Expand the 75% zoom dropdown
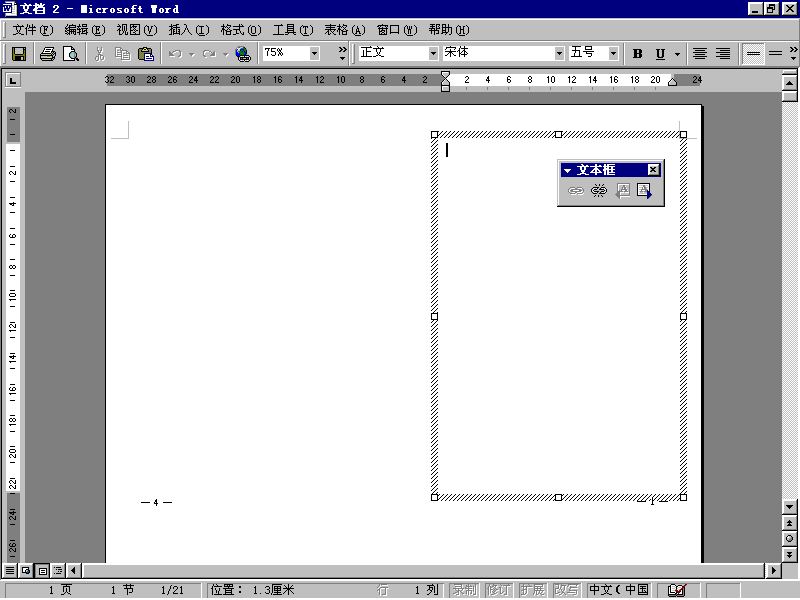The height and width of the screenshot is (600, 800). click(314, 53)
